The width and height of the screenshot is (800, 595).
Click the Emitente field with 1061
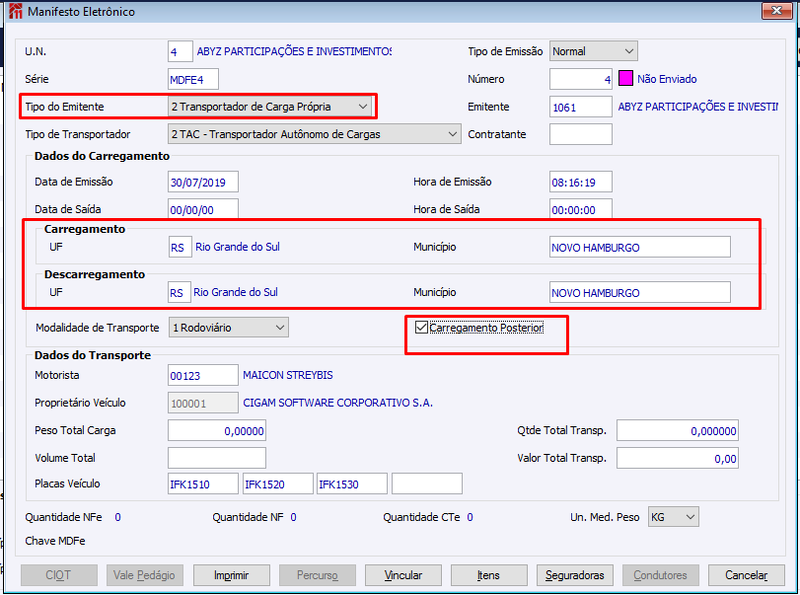(x=581, y=107)
